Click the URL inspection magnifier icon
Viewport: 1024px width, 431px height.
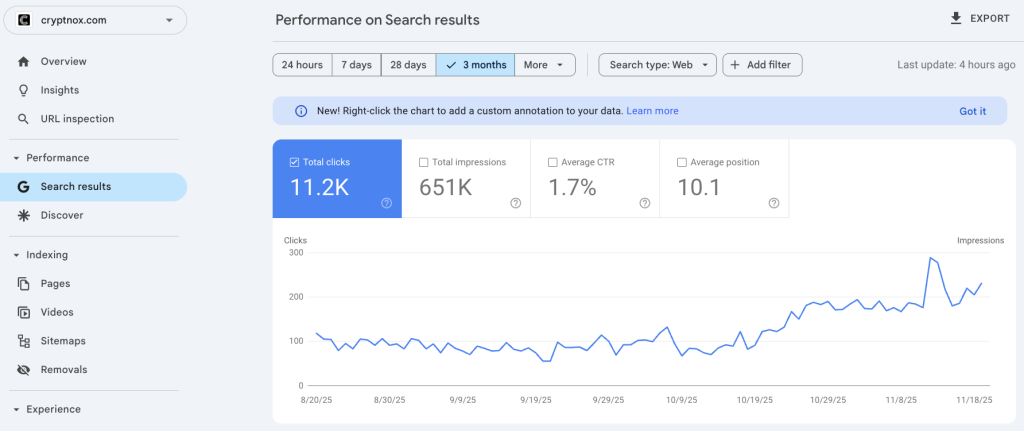pyautogui.click(x=23, y=119)
